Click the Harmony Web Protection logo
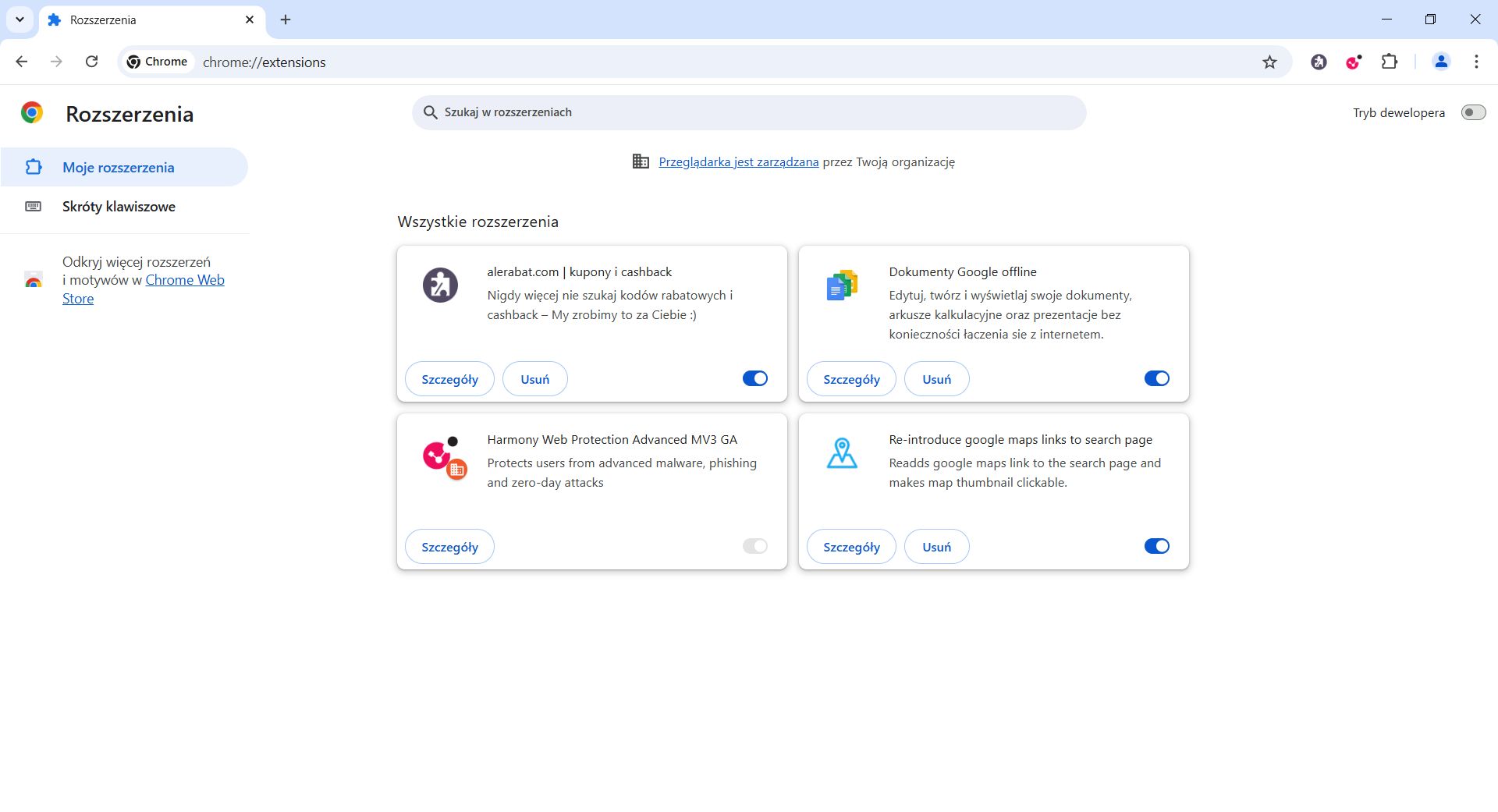Viewport: 1498px width, 812px height. pyautogui.click(x=444, y=457)
